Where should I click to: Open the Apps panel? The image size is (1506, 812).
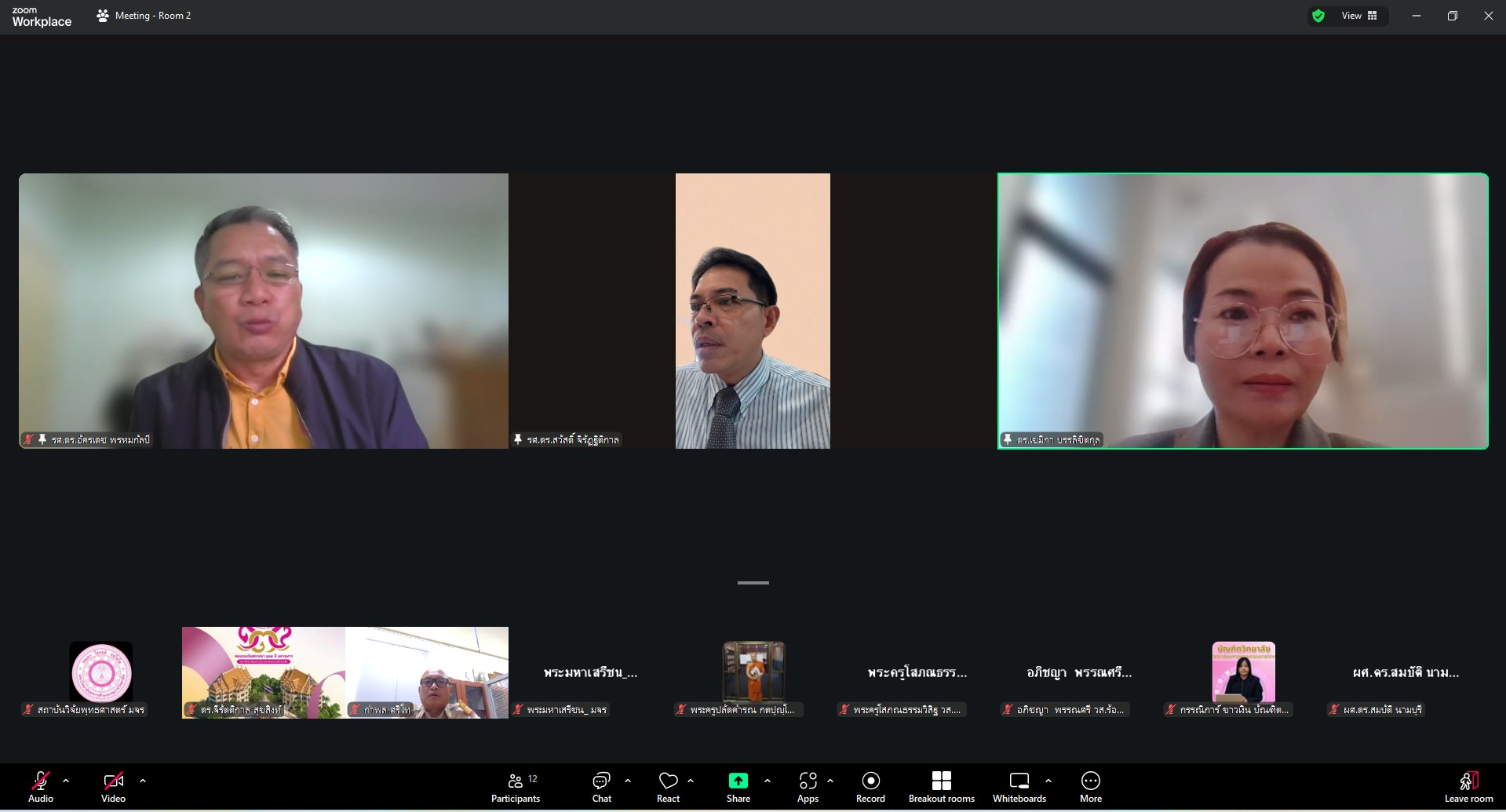pos(808,787)
